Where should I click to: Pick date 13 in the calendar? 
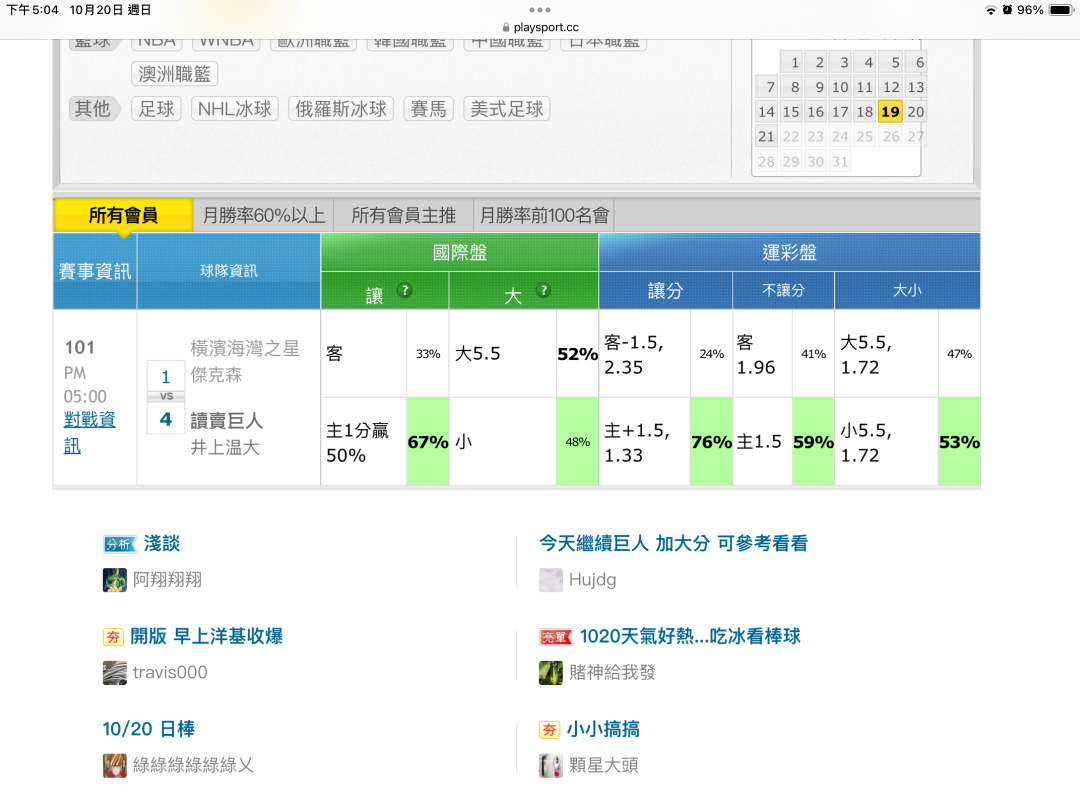(915, 87)
